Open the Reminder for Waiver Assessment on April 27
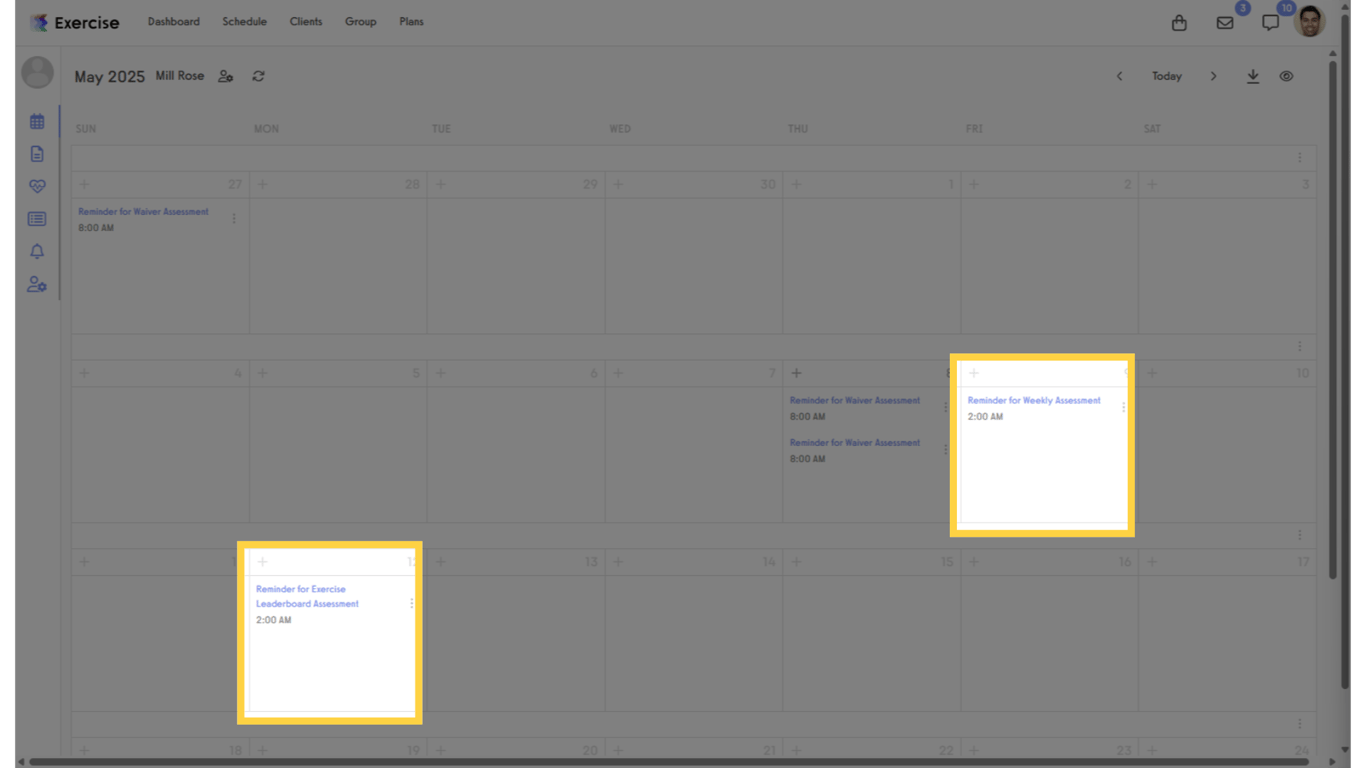 pyautogui.click(x=143, y=211)
